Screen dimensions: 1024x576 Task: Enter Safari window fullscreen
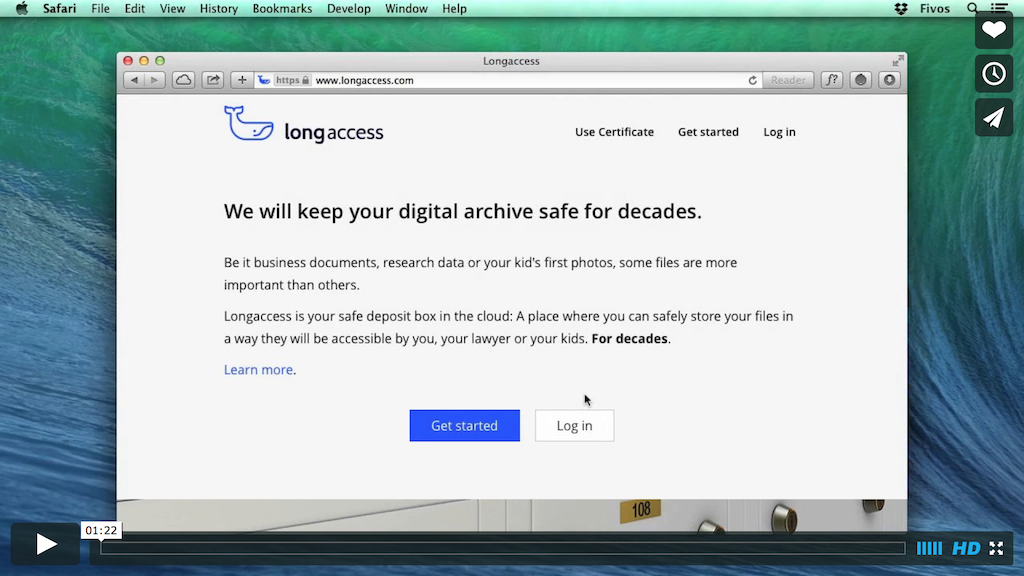click(x=898, y=61)
